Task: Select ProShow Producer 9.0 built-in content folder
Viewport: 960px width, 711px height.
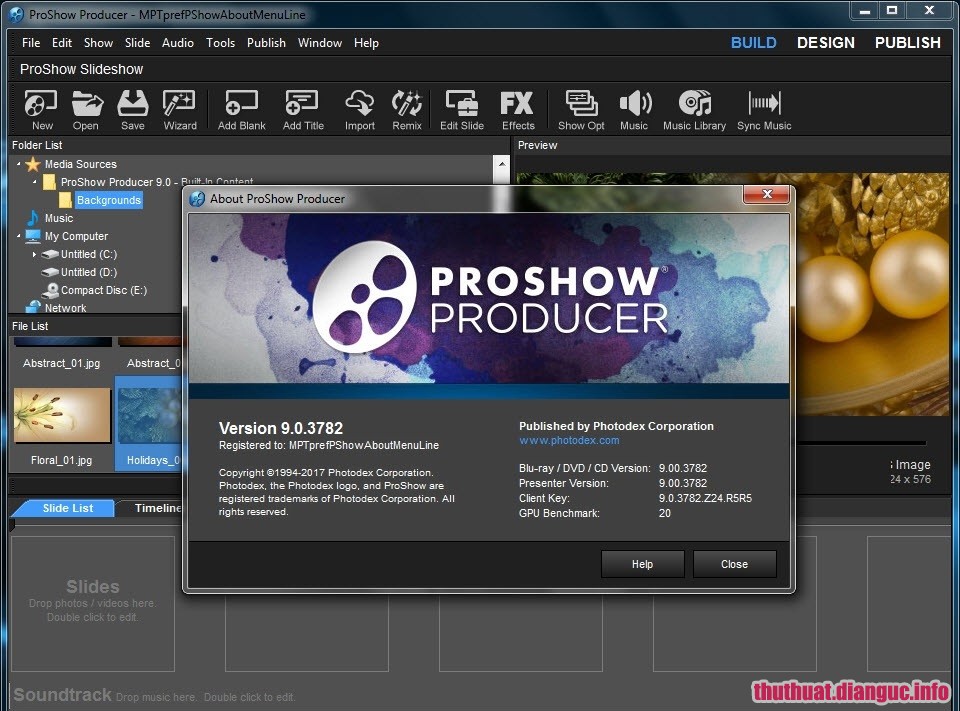Action: tap(148, 182)
